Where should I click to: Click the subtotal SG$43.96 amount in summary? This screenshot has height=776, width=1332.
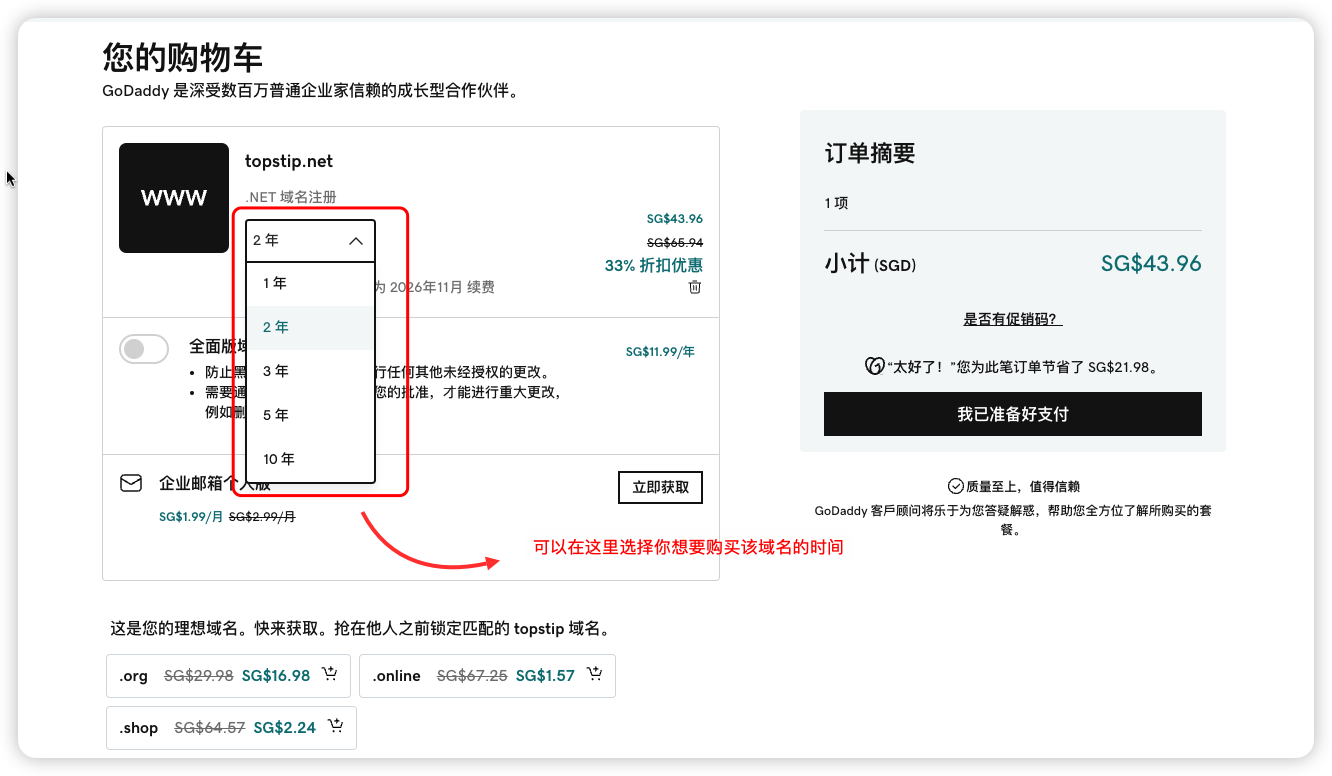pyautogui.click(x=1151, y=264)
